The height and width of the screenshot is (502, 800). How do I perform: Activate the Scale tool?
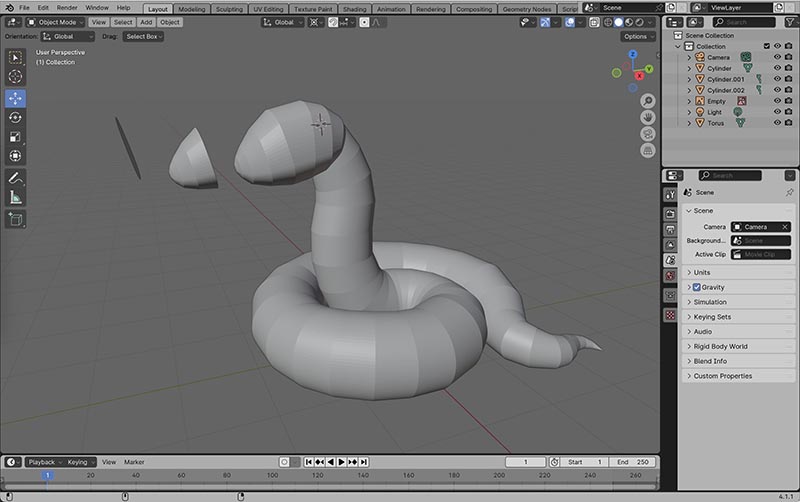pyautogui.click(x=16, y=137)
